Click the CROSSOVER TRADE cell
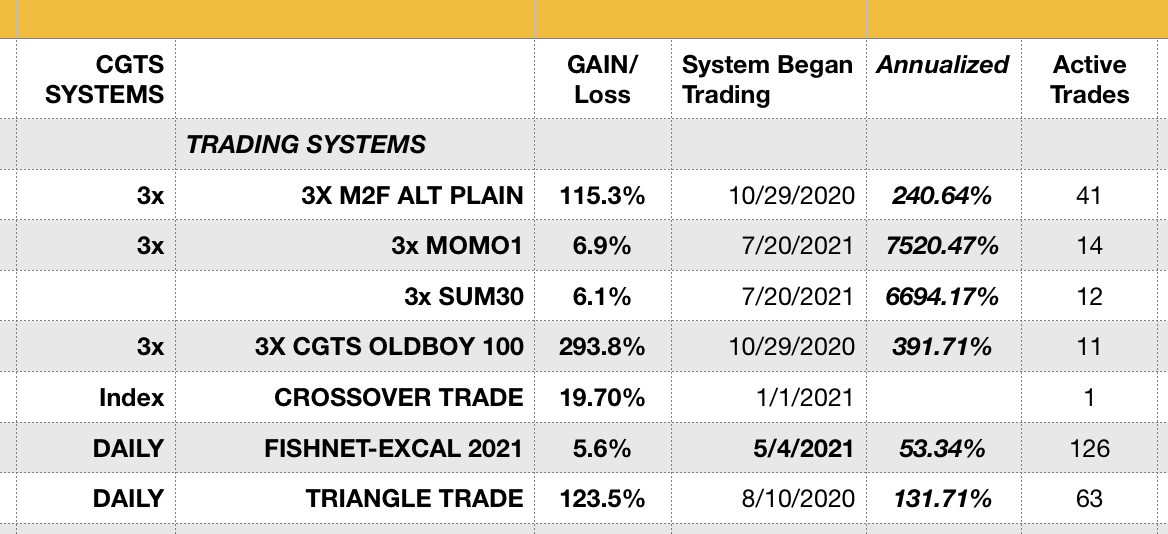 [399, 397]
